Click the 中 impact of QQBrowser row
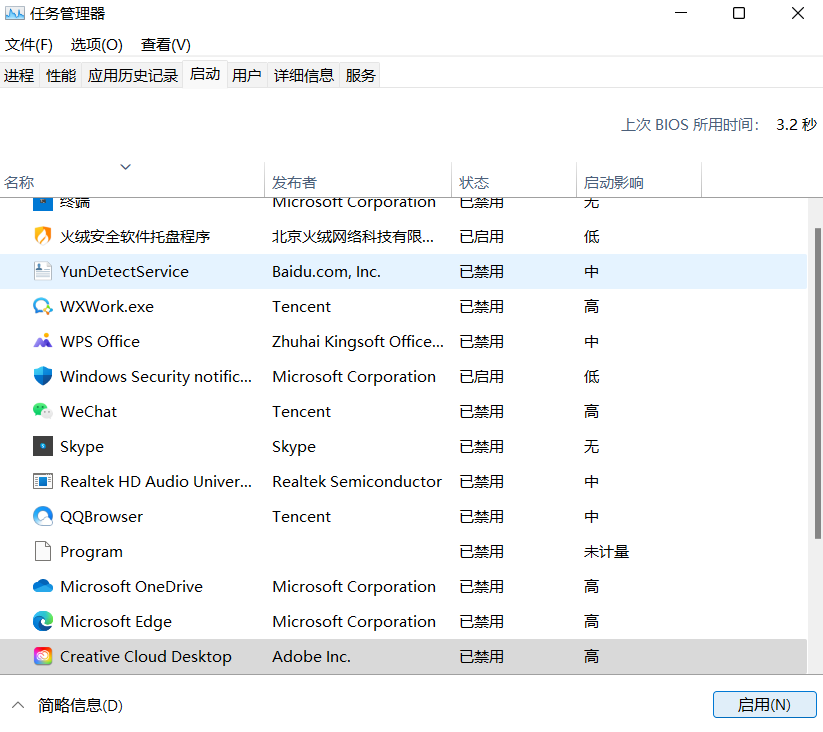823x732 pixels. click(592, 517)
